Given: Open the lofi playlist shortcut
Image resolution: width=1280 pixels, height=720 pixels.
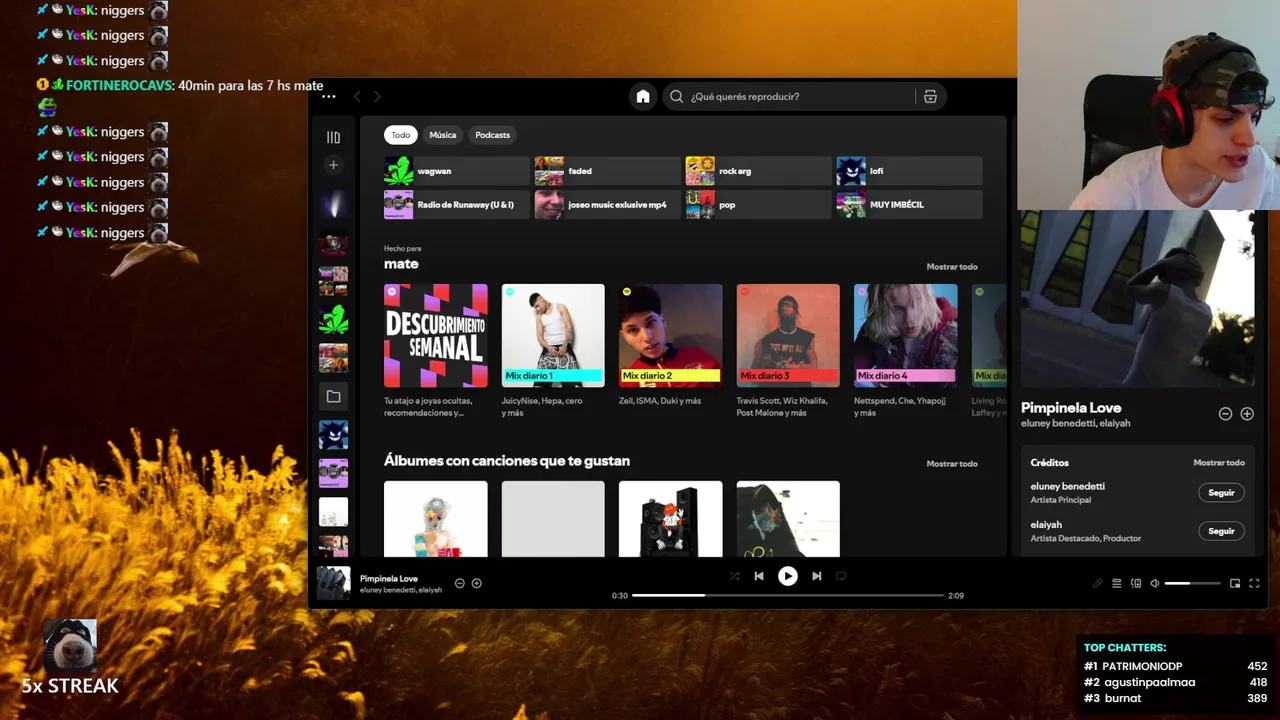Looking at the screenshot, I should coord(910,171).
